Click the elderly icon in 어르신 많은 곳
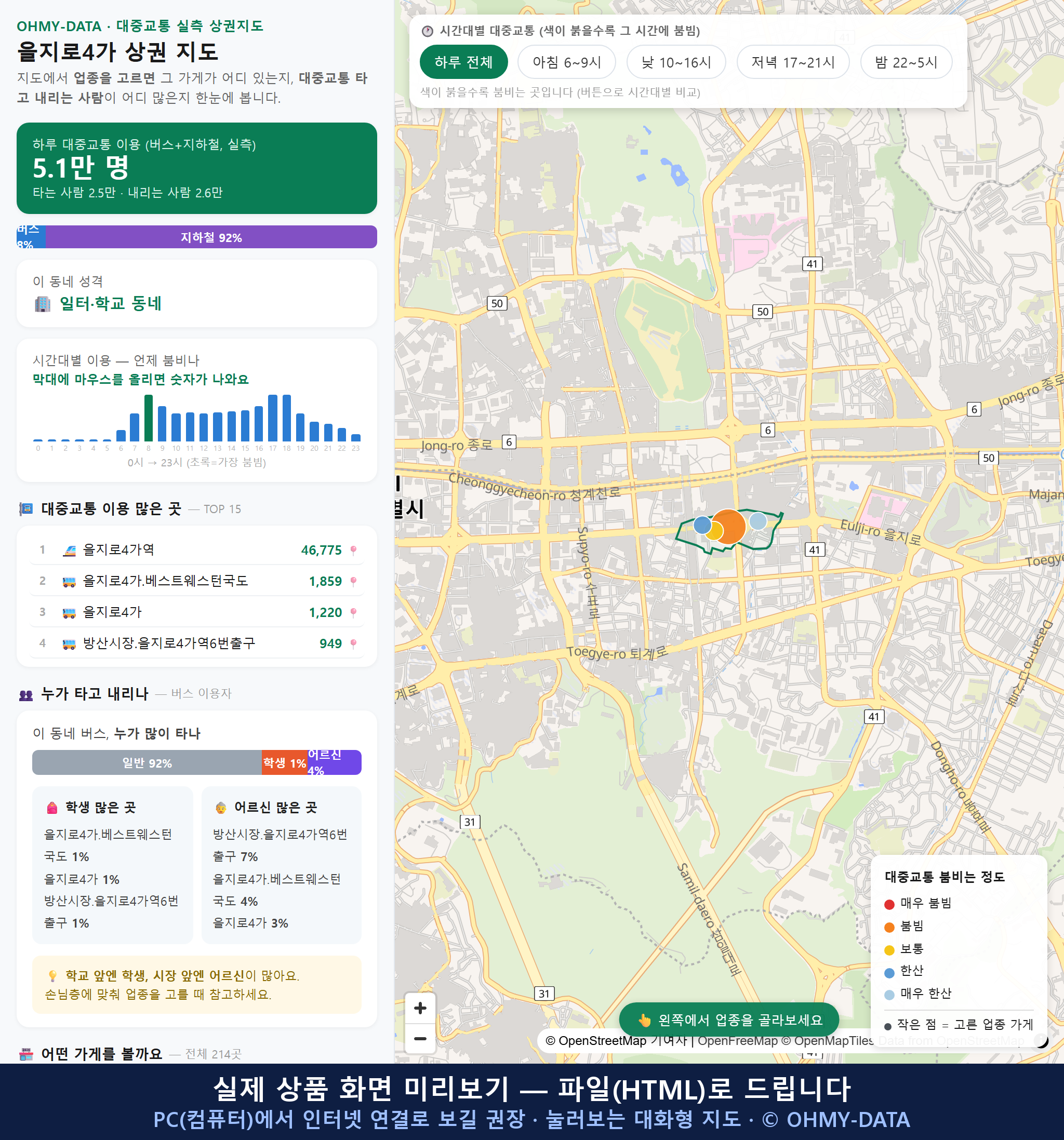This screenshot has width=1064, height=1140. pyautogui.click(x=221, y=808)
